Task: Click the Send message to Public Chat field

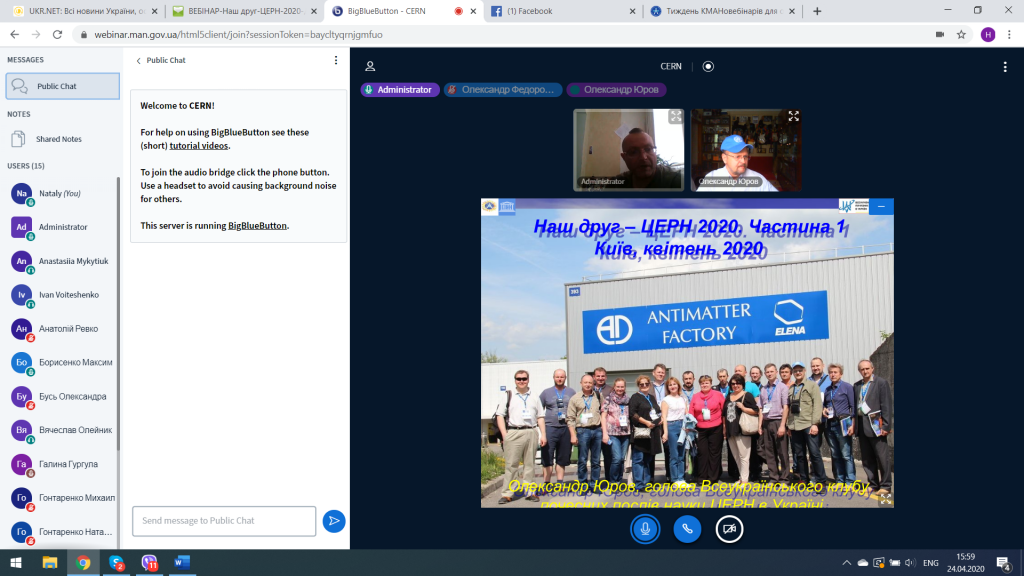Action: (x=224, y=520)
